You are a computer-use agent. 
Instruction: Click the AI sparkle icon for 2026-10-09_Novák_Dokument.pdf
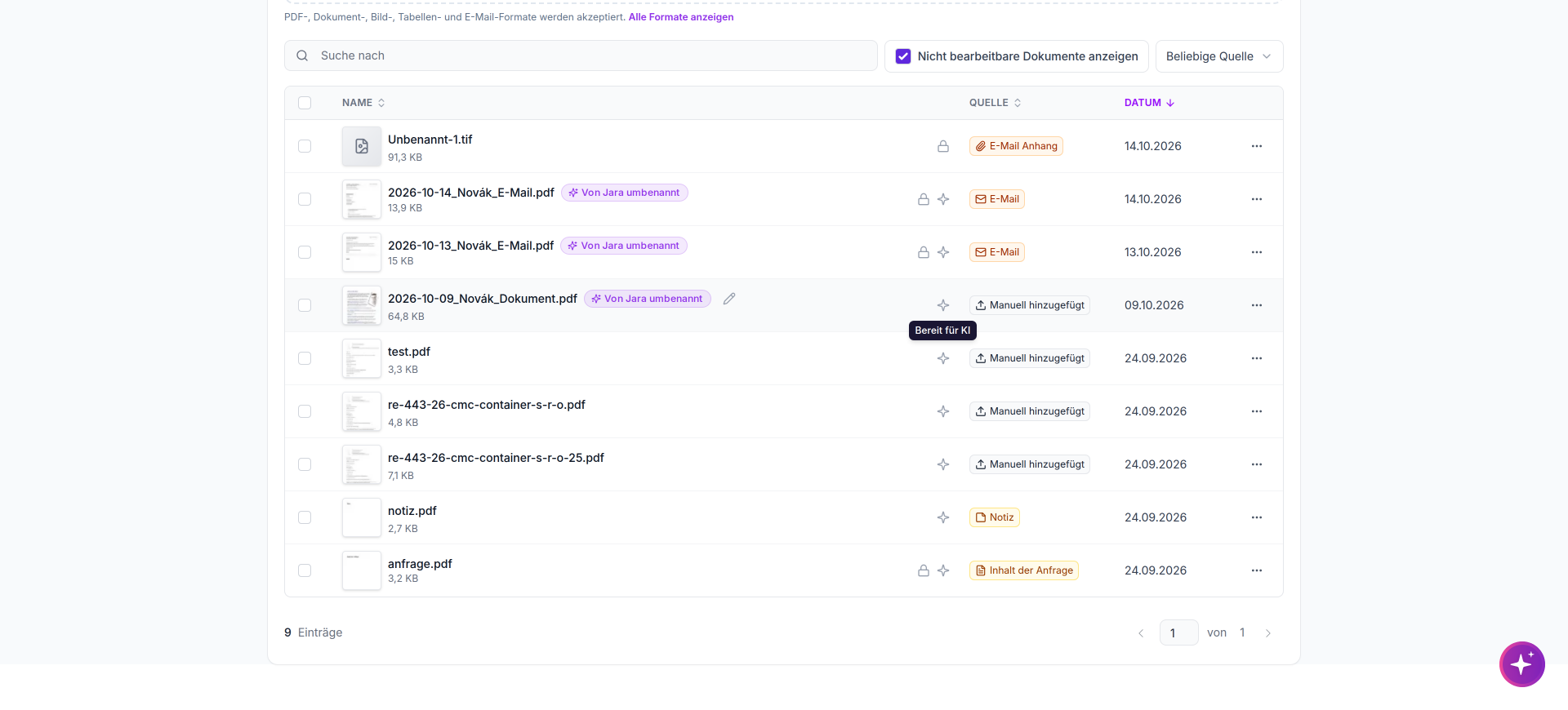click(x=943, y=305)
